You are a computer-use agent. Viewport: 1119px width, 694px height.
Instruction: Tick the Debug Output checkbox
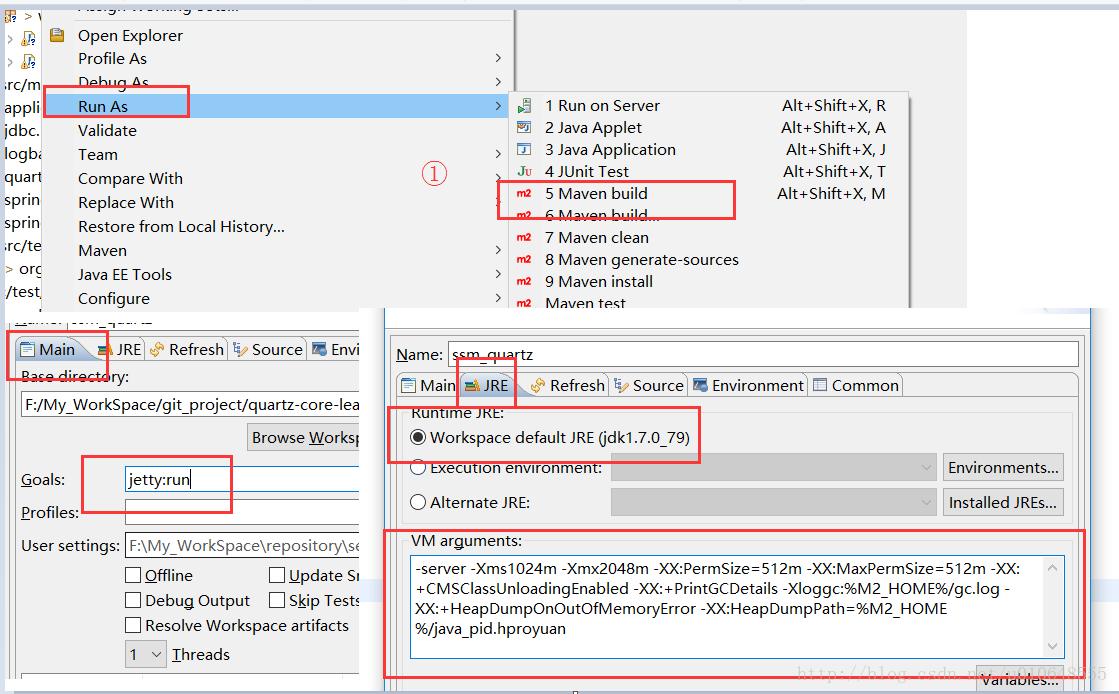(133, 600)
